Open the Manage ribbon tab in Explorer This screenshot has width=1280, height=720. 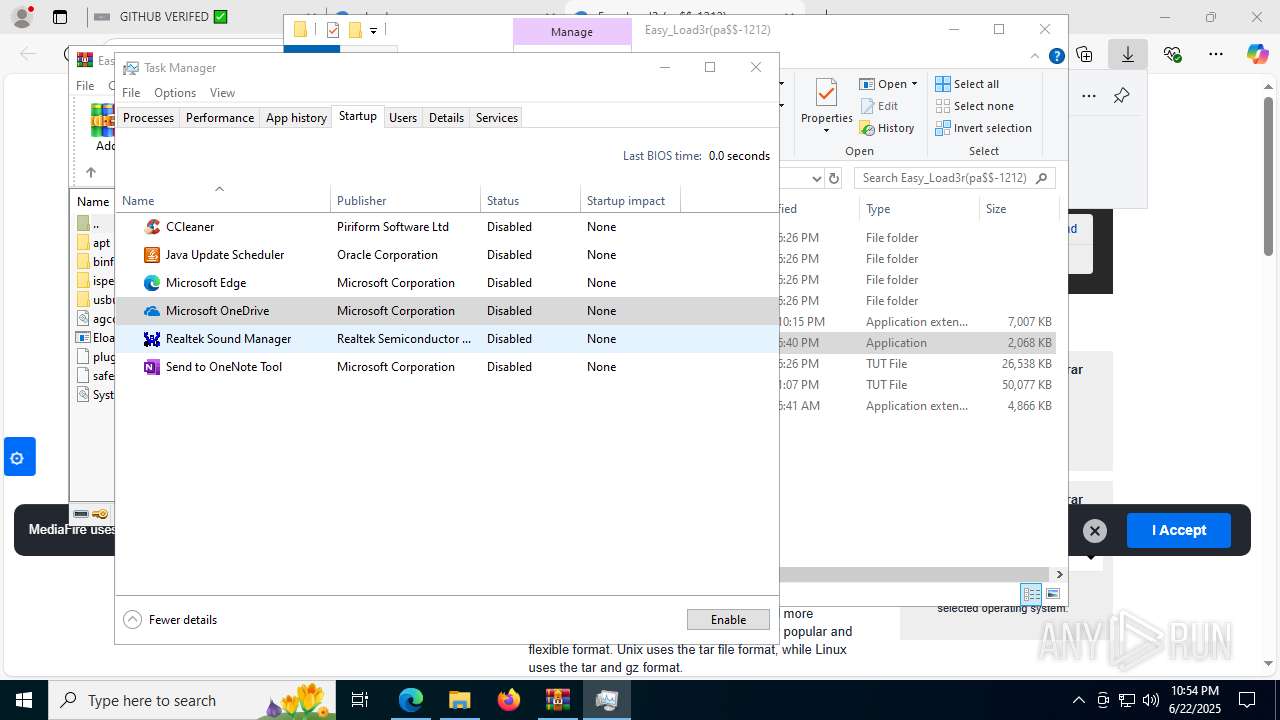click(572, 32)
